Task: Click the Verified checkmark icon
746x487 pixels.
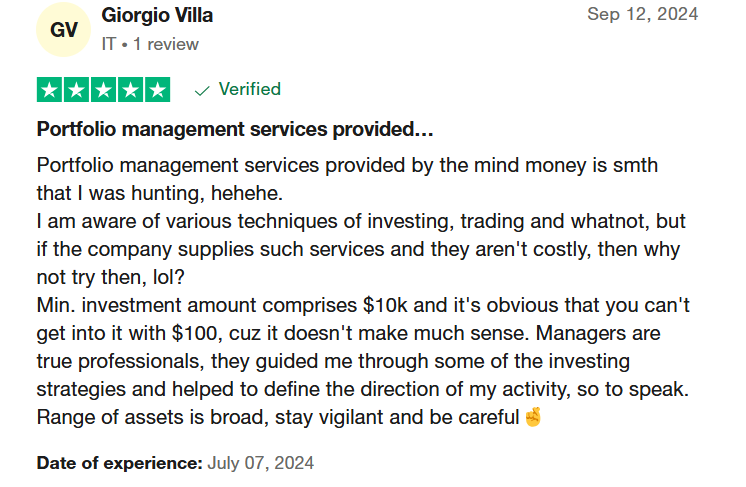Action: [202, 90]
